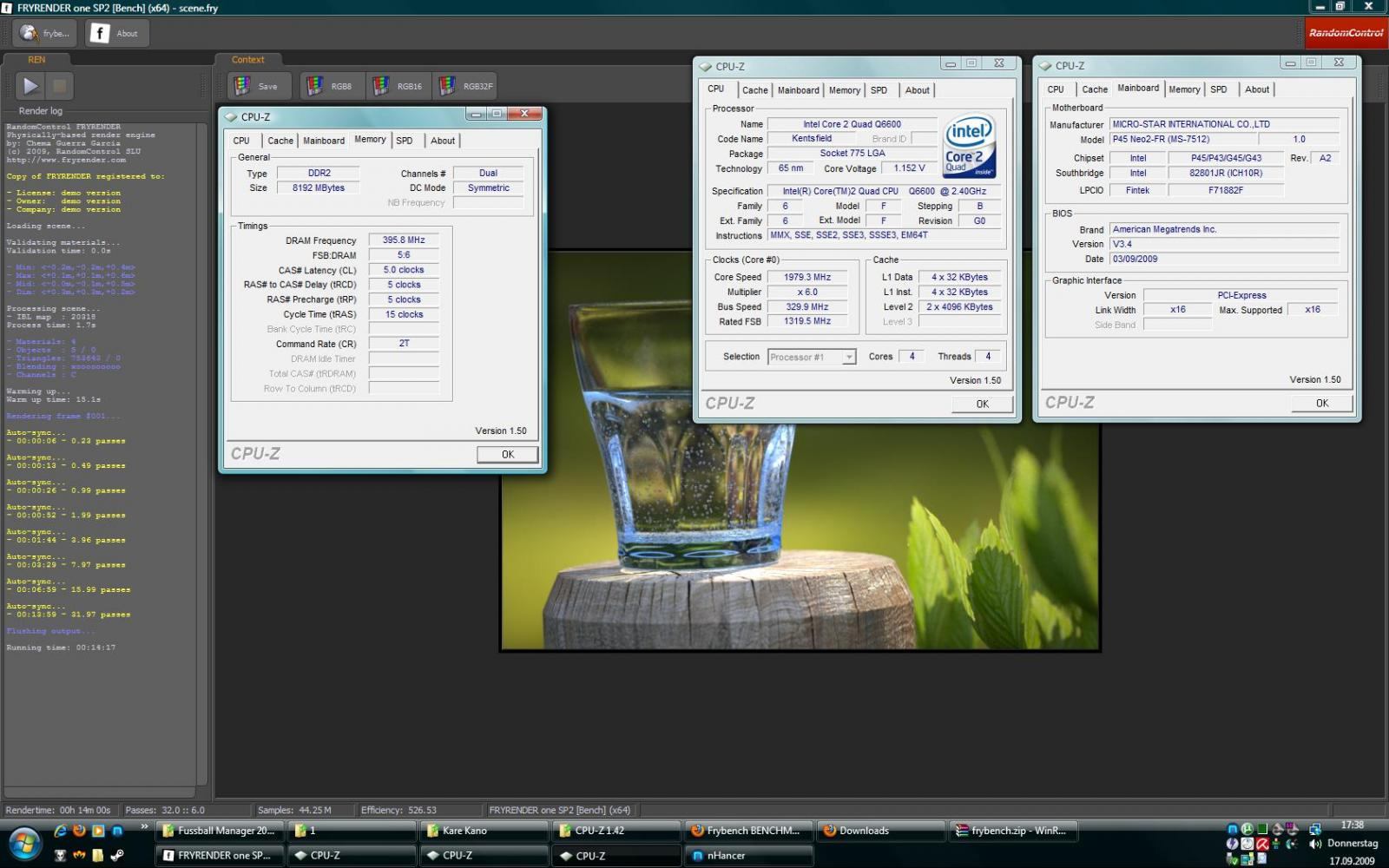Open the Memory tab in the processor CPU-Z window
The image size is (1389, 868).
(845, 90)
